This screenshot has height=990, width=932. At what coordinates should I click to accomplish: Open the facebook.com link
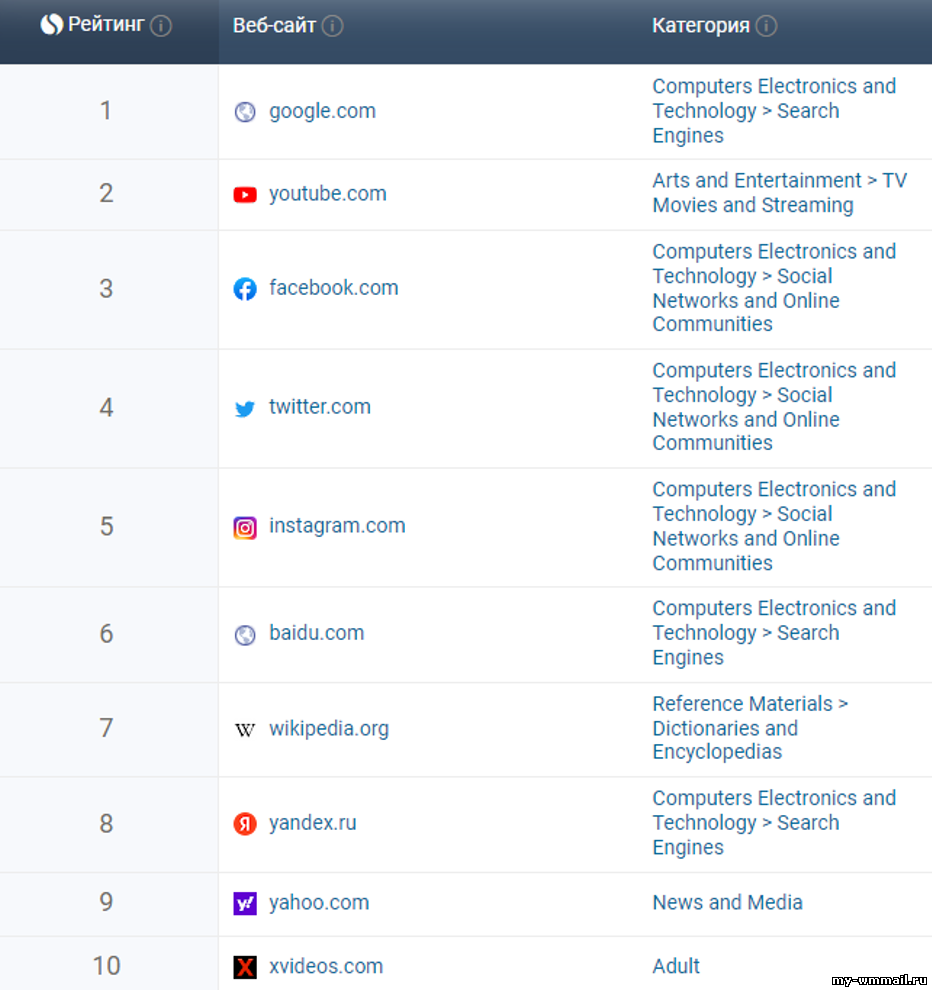tap(333, 287)
